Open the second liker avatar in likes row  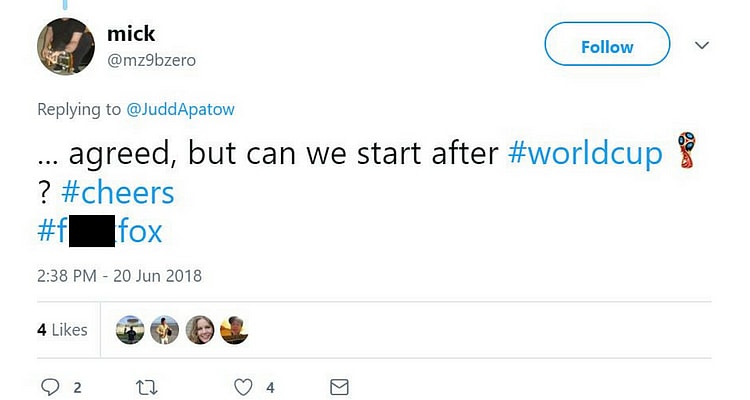166,330
